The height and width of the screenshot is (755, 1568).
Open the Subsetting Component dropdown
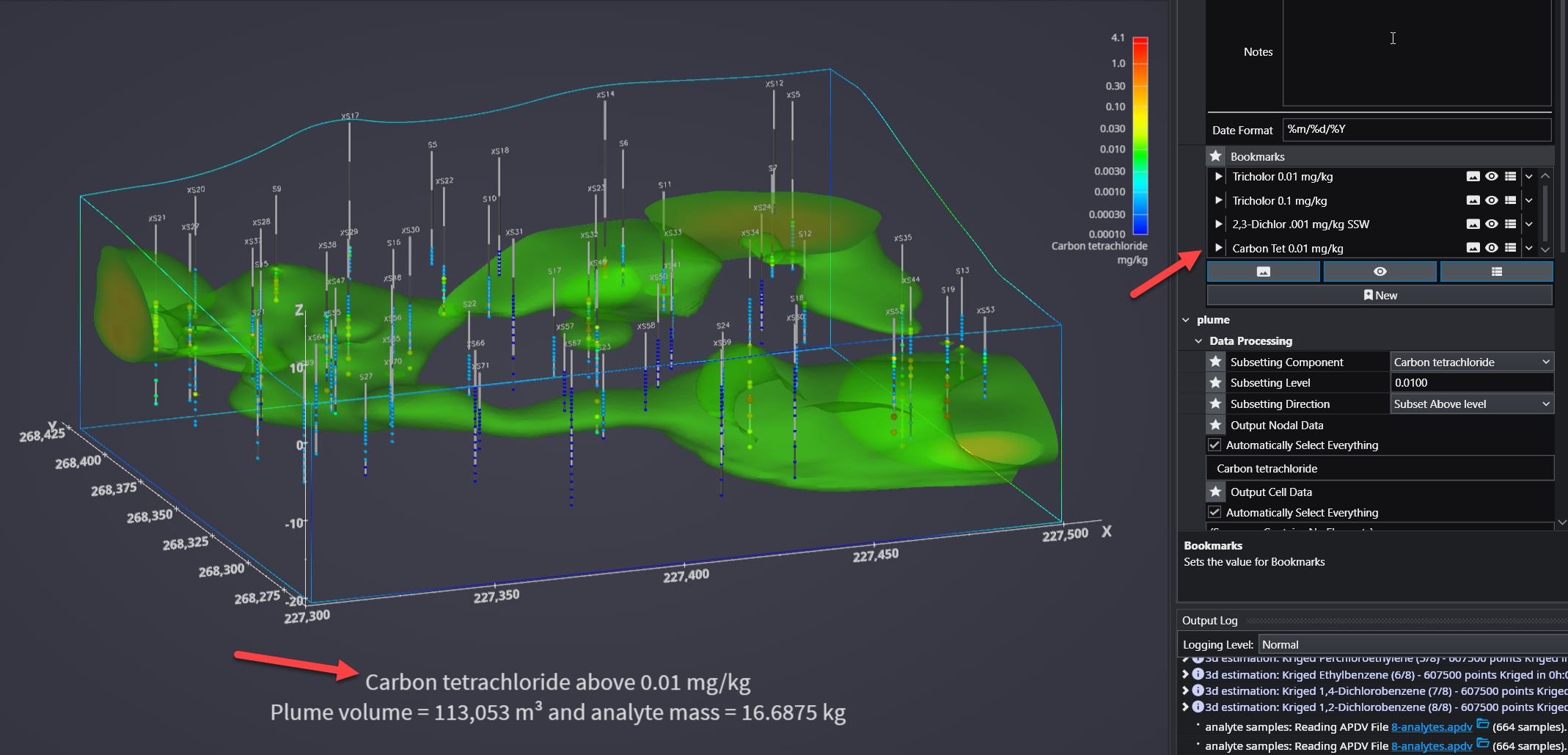tap(1471, 362)
